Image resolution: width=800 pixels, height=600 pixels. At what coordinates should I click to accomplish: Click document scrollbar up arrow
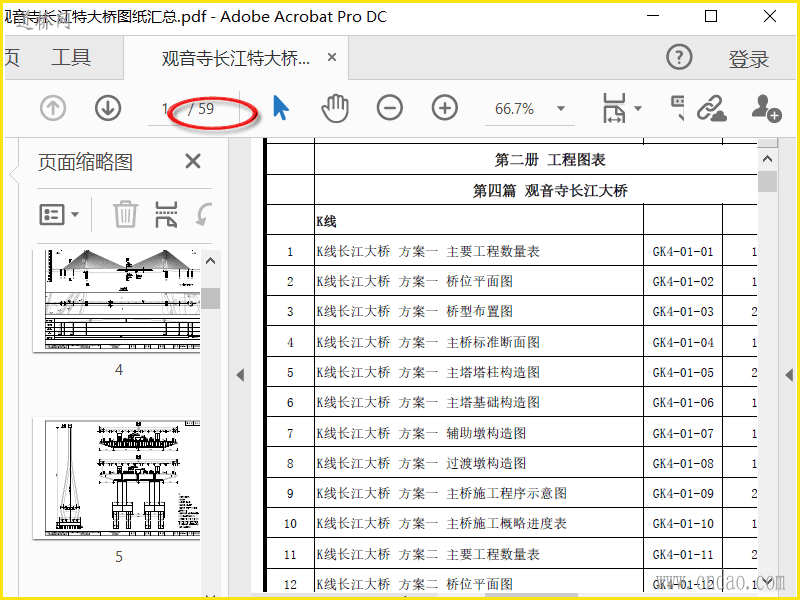(767, 159)
